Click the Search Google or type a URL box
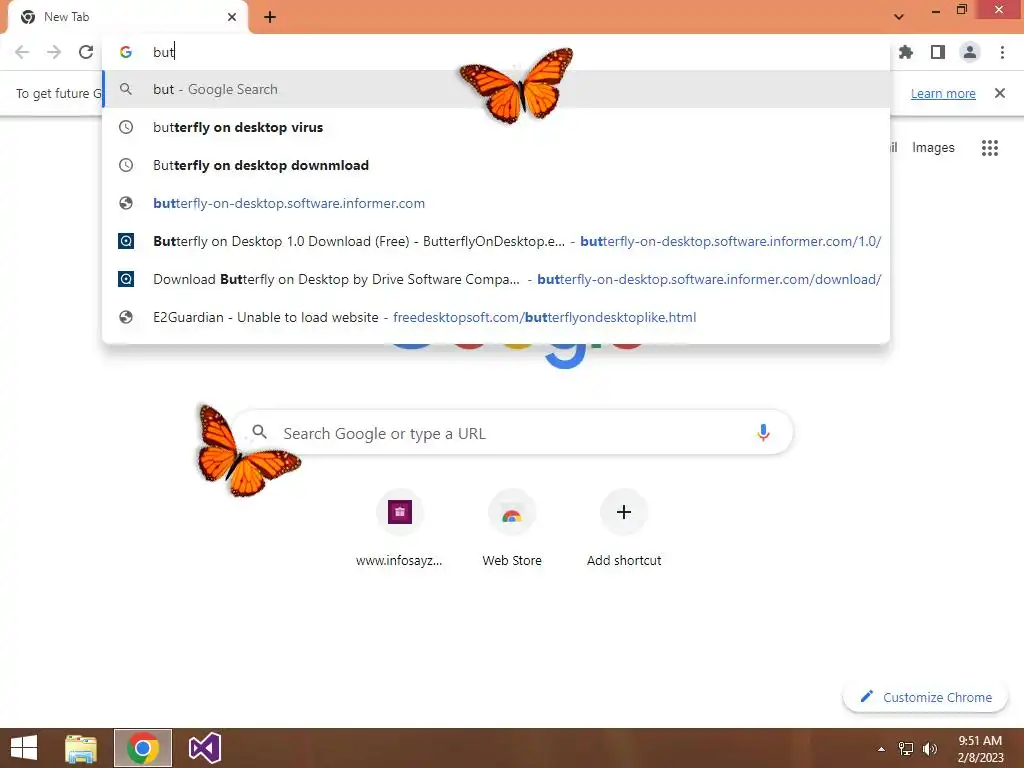Screen dimensions: 1024x768 [x=513, y=432]
